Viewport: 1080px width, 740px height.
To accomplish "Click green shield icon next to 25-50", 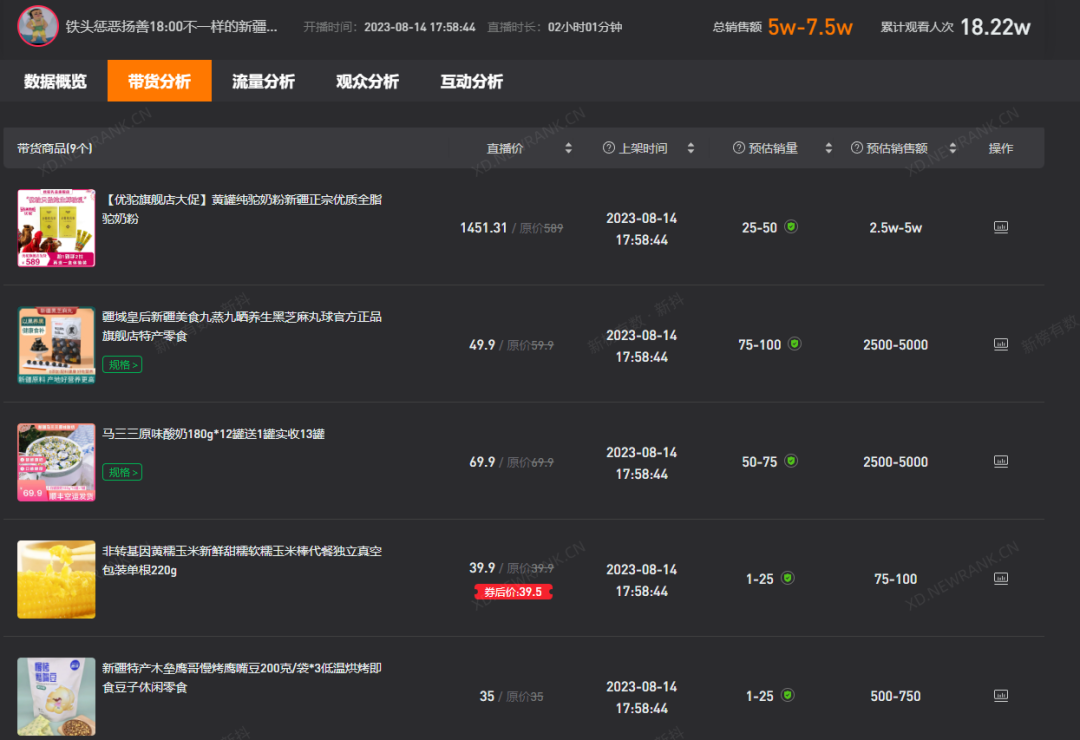I will click(791, 227).
